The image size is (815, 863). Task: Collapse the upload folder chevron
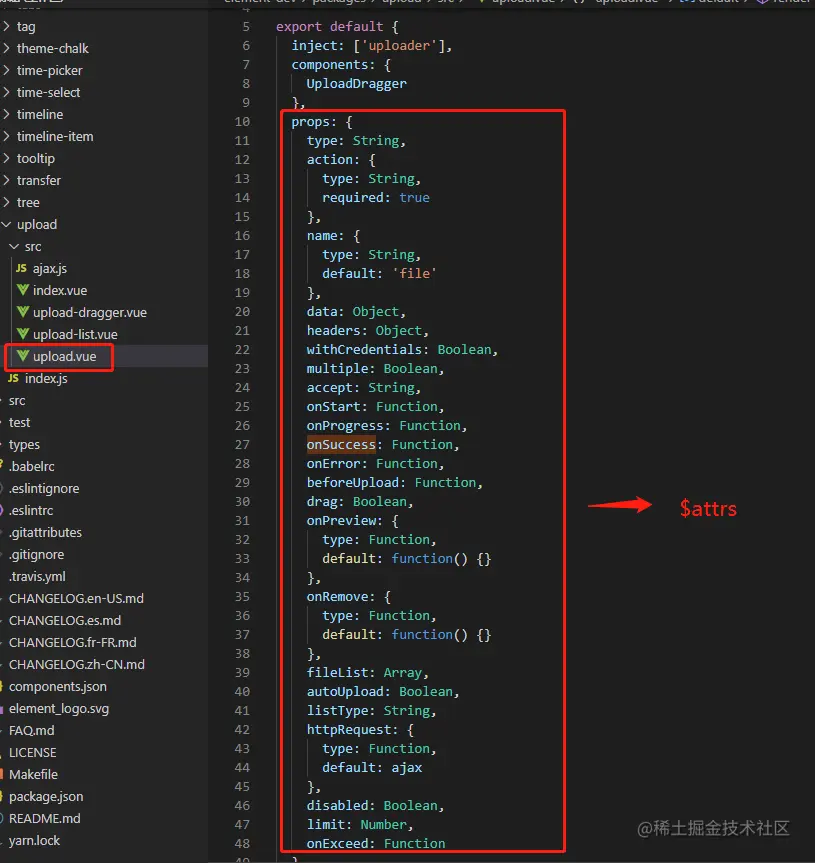pyautogui.click(x=6, y=224)
